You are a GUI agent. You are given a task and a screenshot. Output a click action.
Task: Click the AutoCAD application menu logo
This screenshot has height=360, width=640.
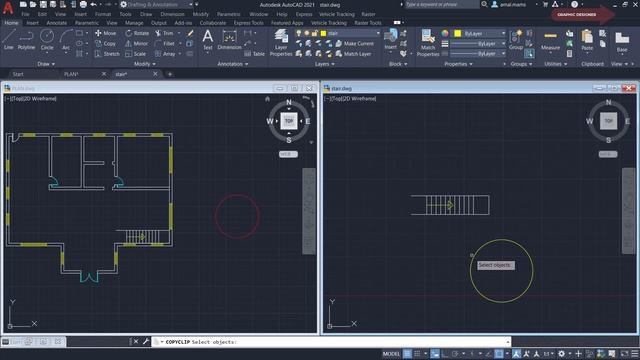[8, 8]
